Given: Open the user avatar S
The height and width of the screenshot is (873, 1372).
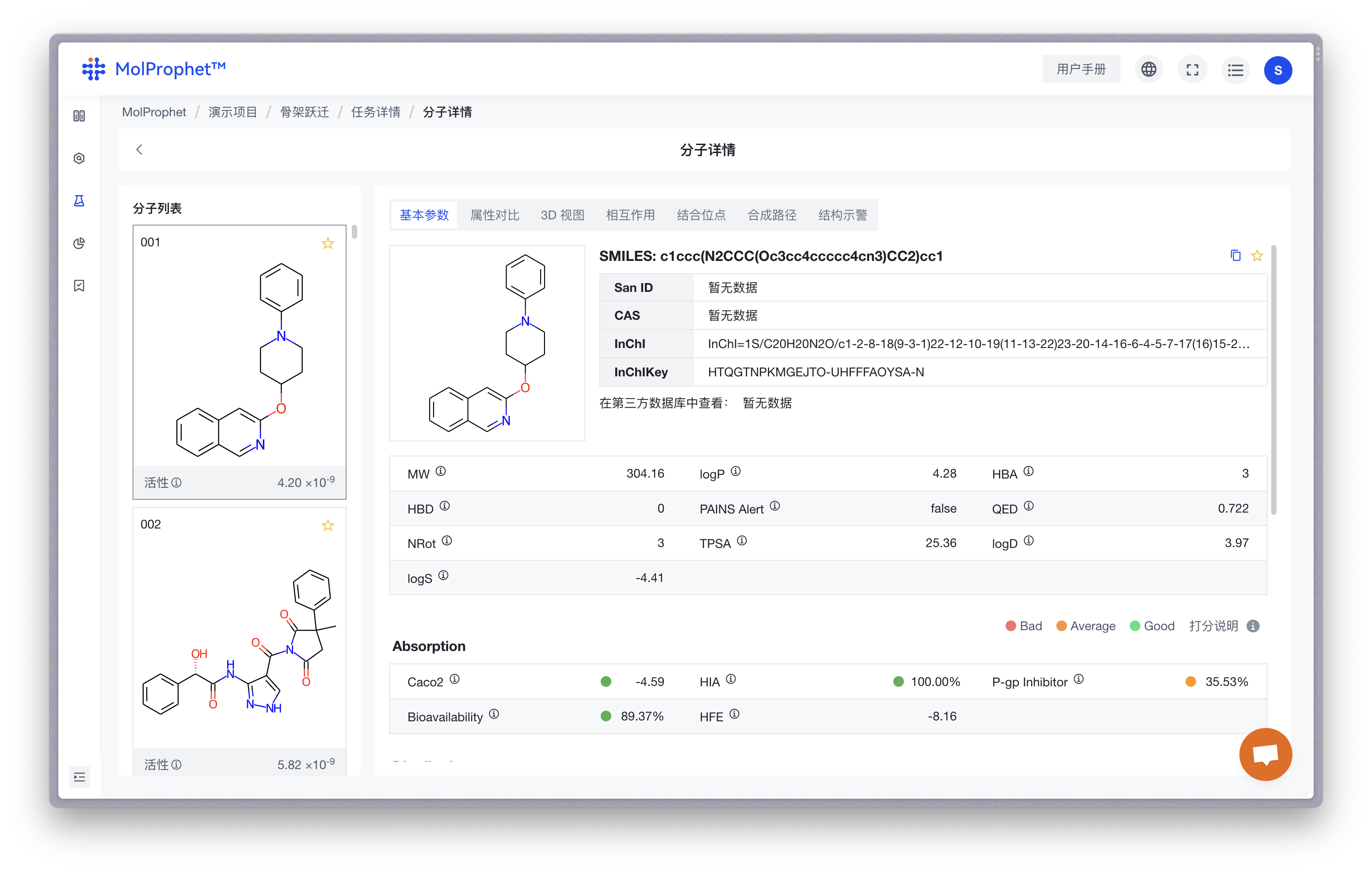Looking at the screenshot, I should click(1278, 69).
